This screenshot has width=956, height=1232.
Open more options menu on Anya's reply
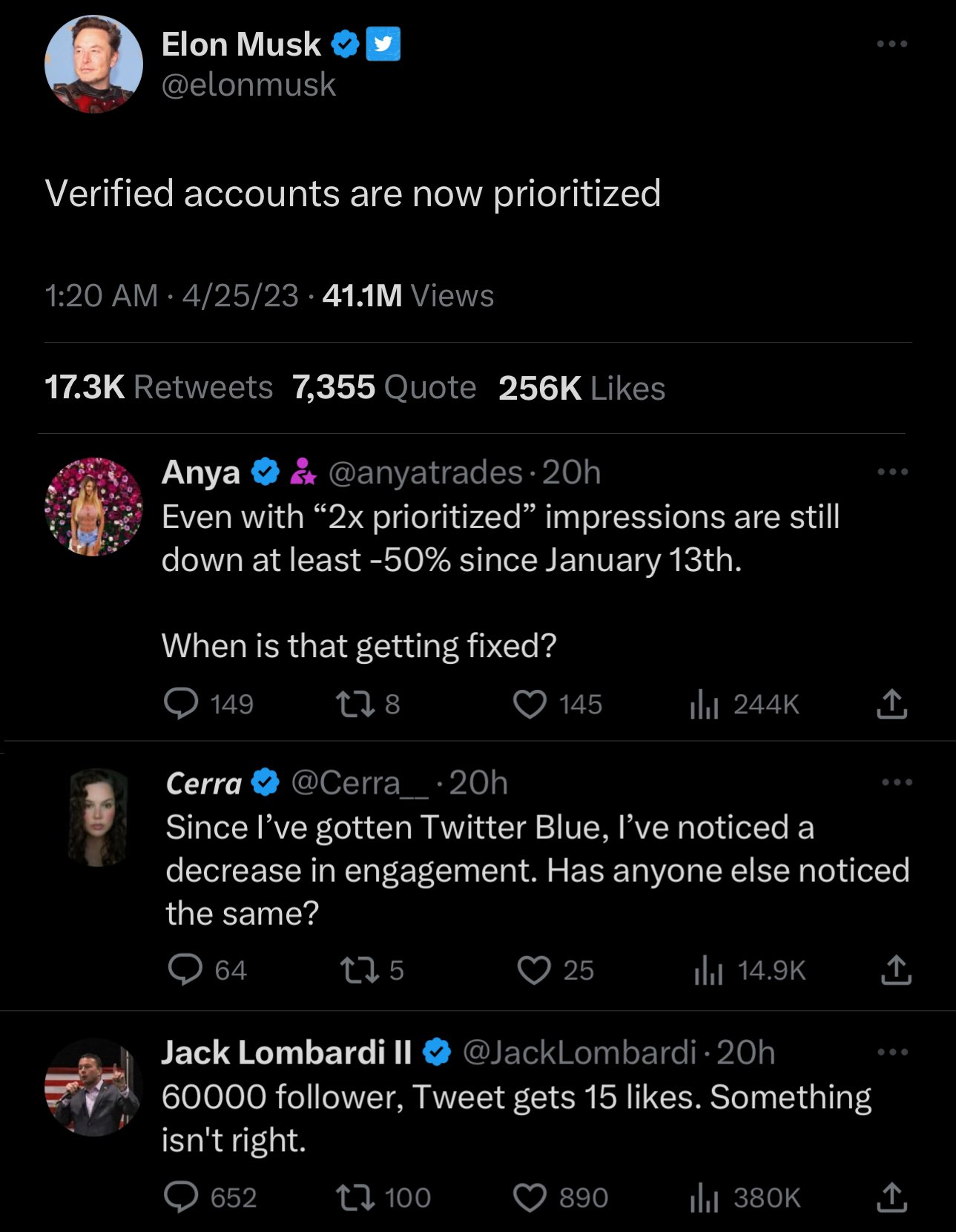tap(891, 472)
